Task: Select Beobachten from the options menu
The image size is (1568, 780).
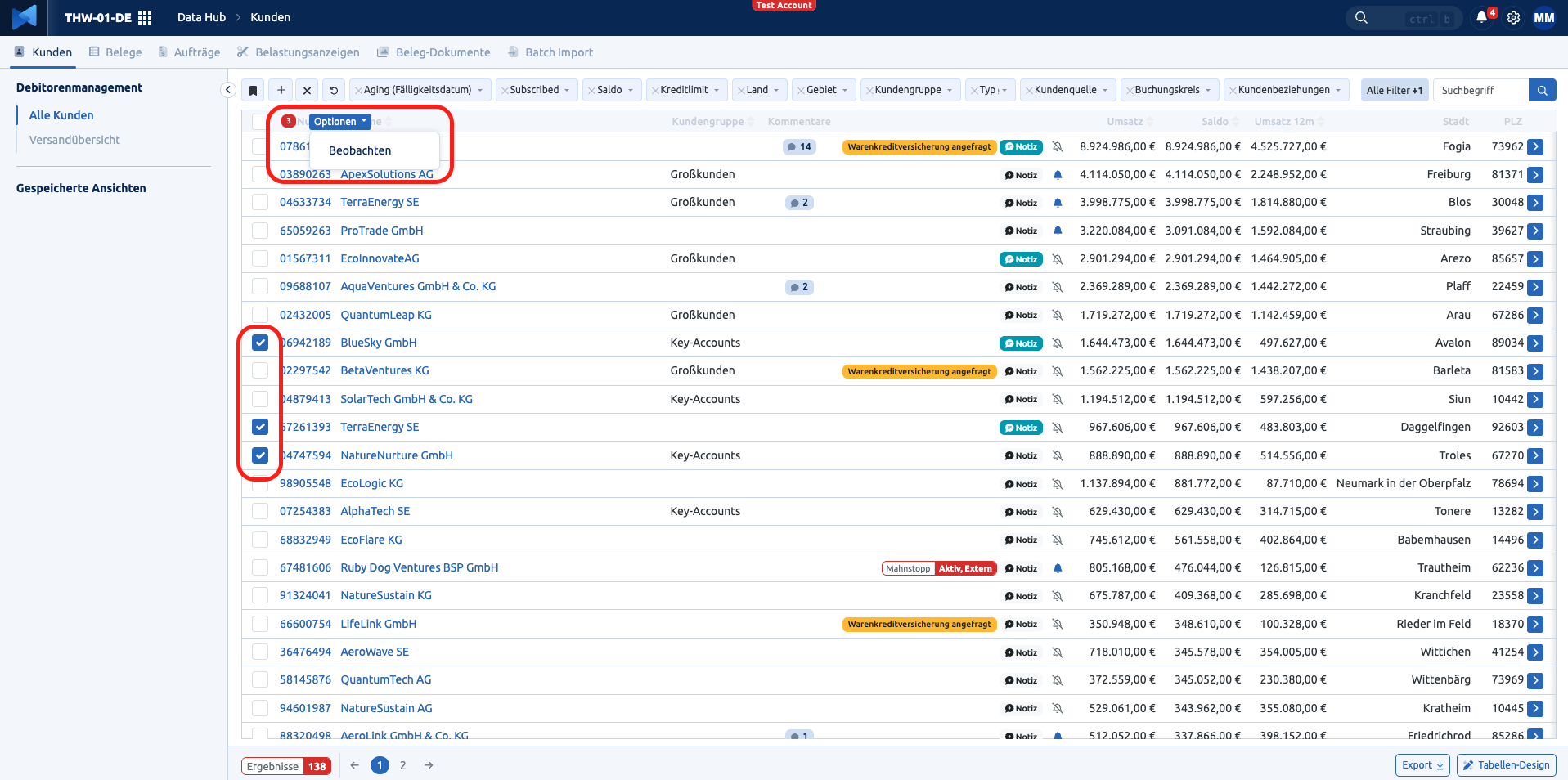Action: (360, 150)
